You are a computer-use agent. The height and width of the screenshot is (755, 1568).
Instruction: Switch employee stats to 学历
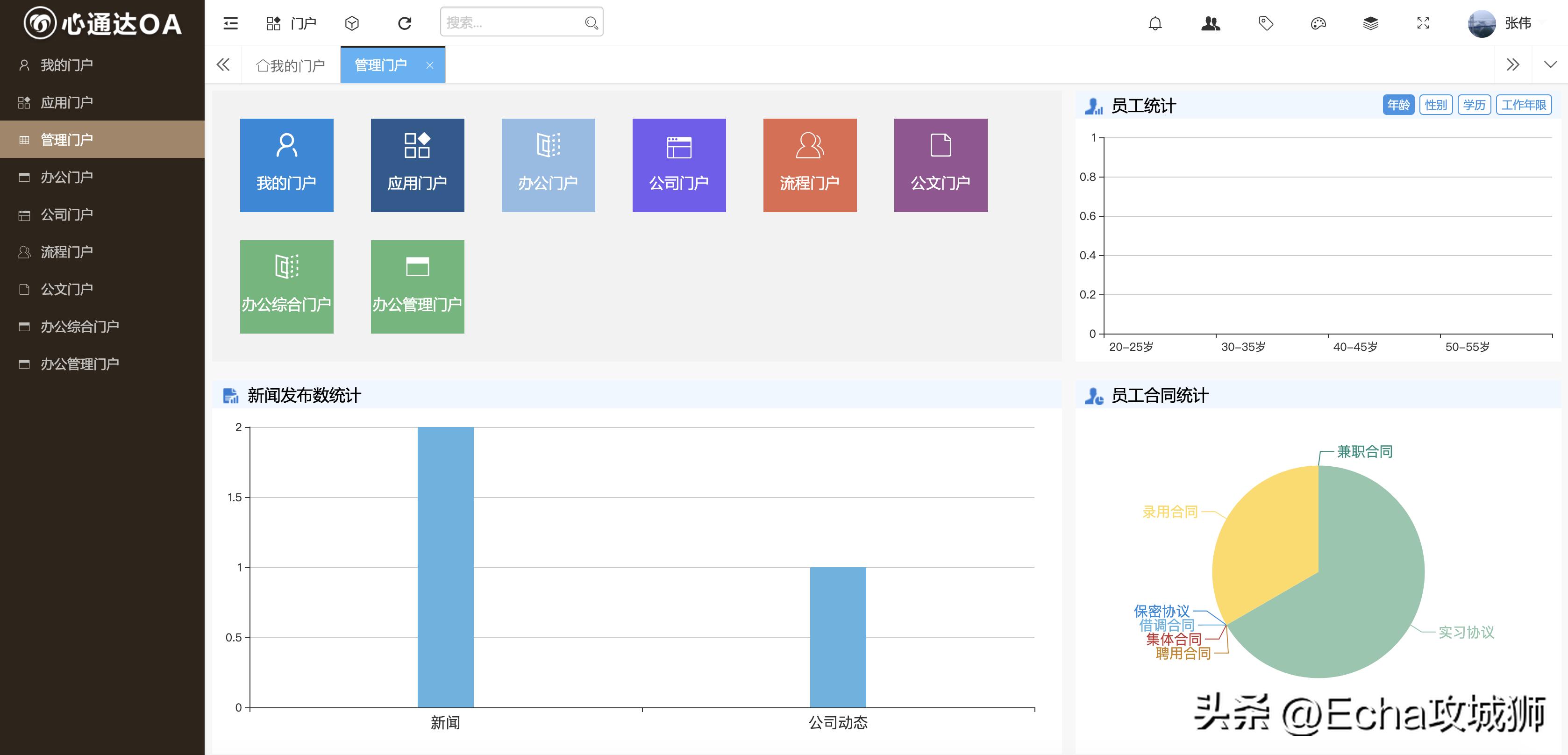1474,105
